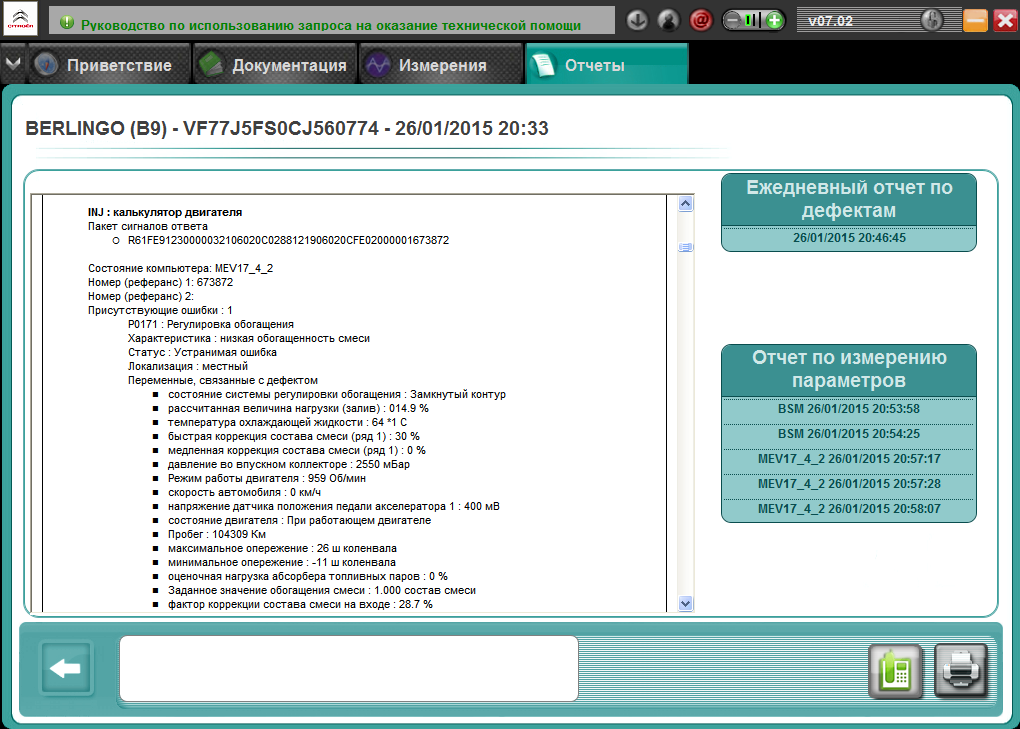Go to the Измерения tab
Screen dimensions: 1020x729
tap(441, 64)
